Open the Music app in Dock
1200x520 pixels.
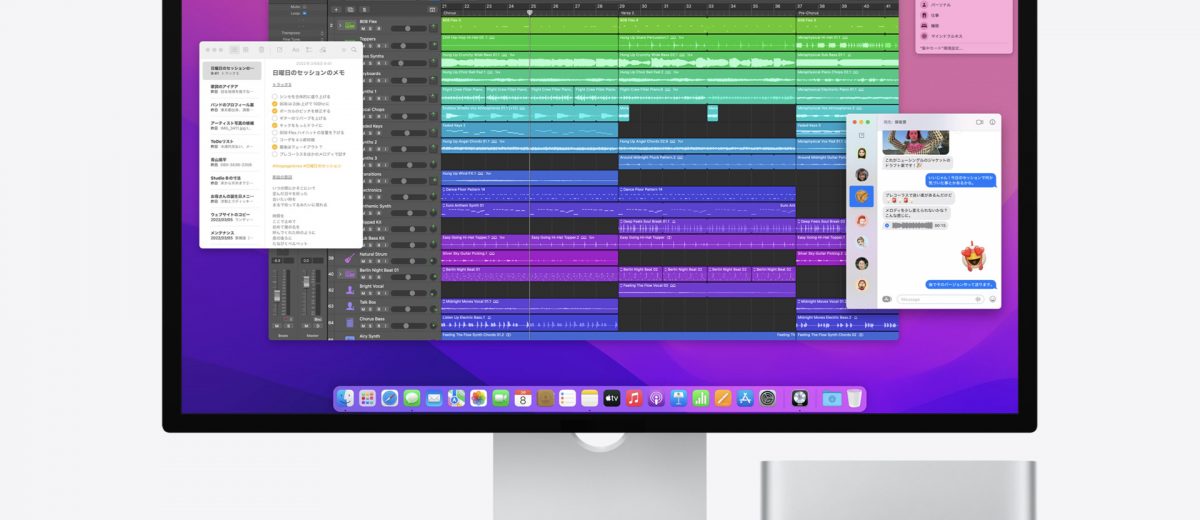click(x=633, y=398)
